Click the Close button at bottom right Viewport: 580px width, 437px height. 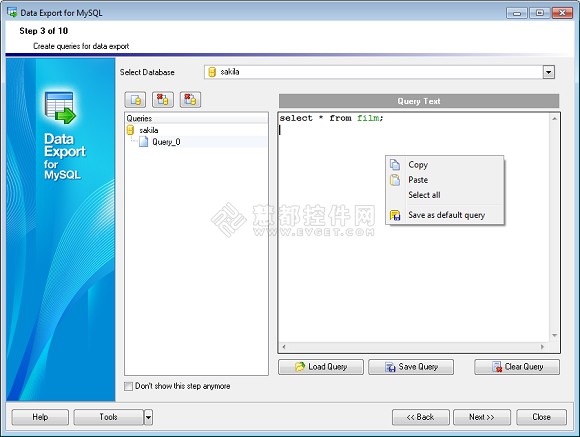(x=542, y=417)
